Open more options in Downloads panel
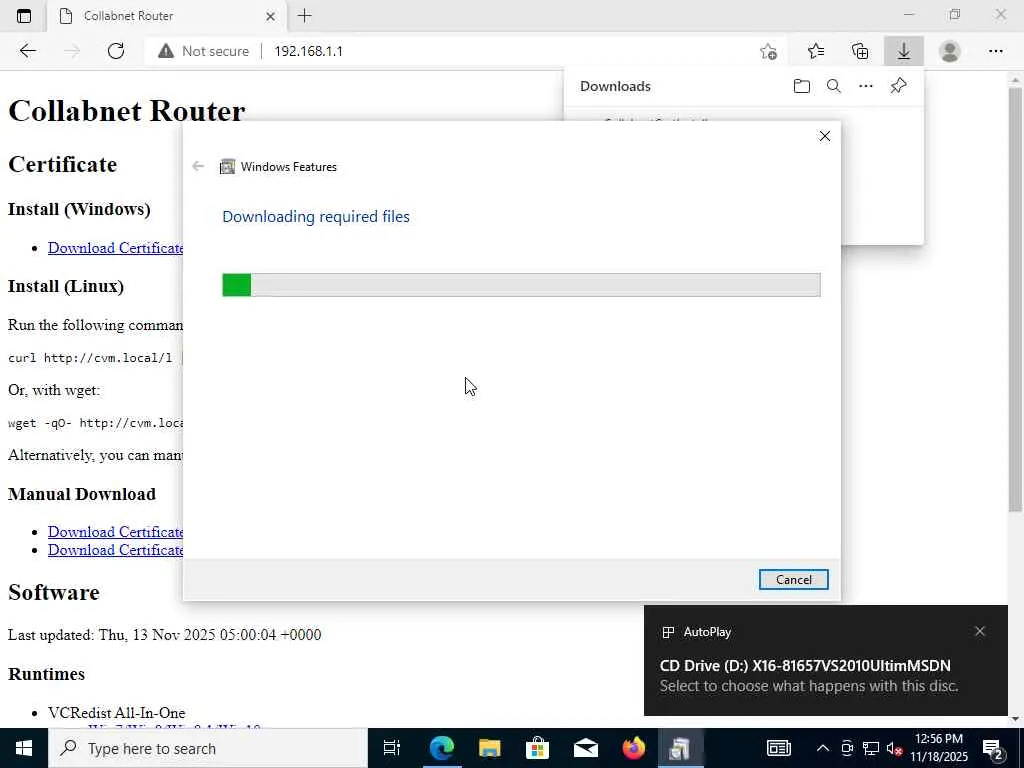 coord(866,86)
